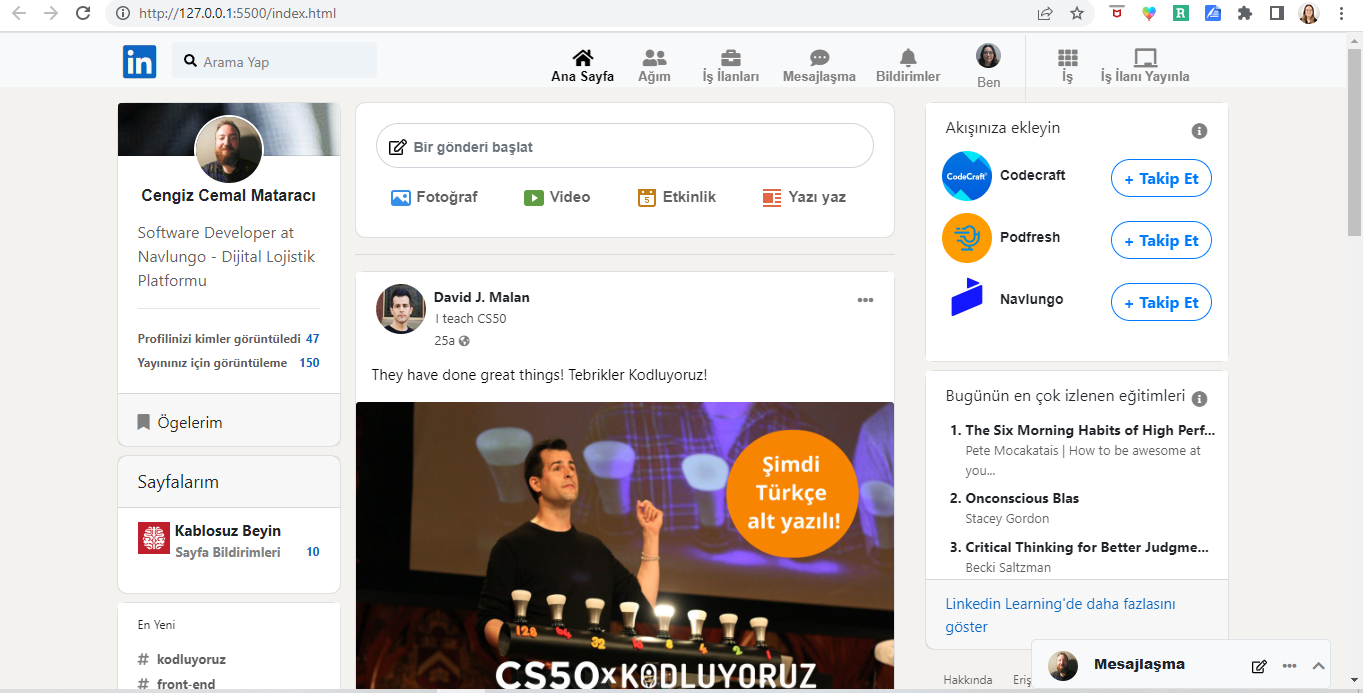Screen dimensions: 1363x693
Task: Open messaging panel three-dot options
Action: pyautogui.click(x=1289, y=666)
